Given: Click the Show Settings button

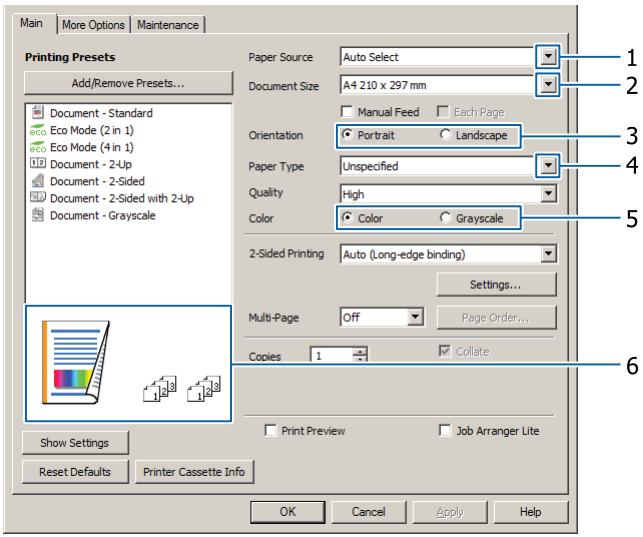Looking at the screenshot, I should click(x=75, y=443).
